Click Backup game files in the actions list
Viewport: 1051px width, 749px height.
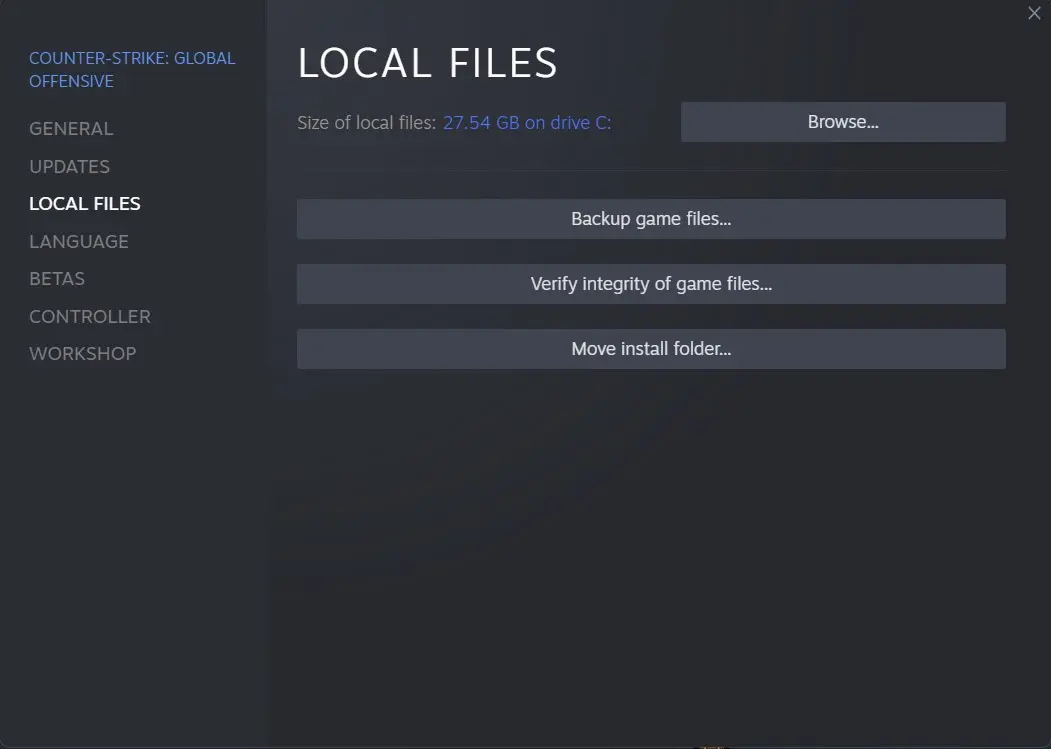point(650,218)
